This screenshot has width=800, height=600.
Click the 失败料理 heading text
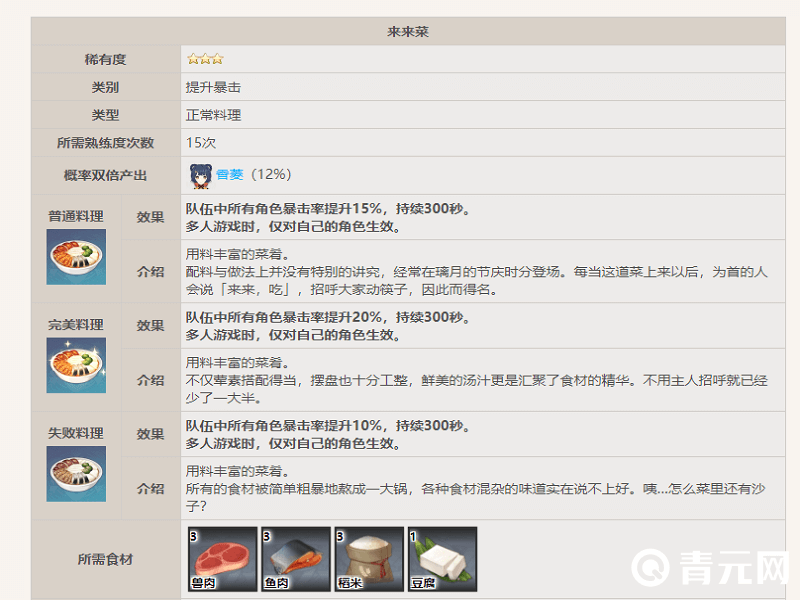pos(76,434)
